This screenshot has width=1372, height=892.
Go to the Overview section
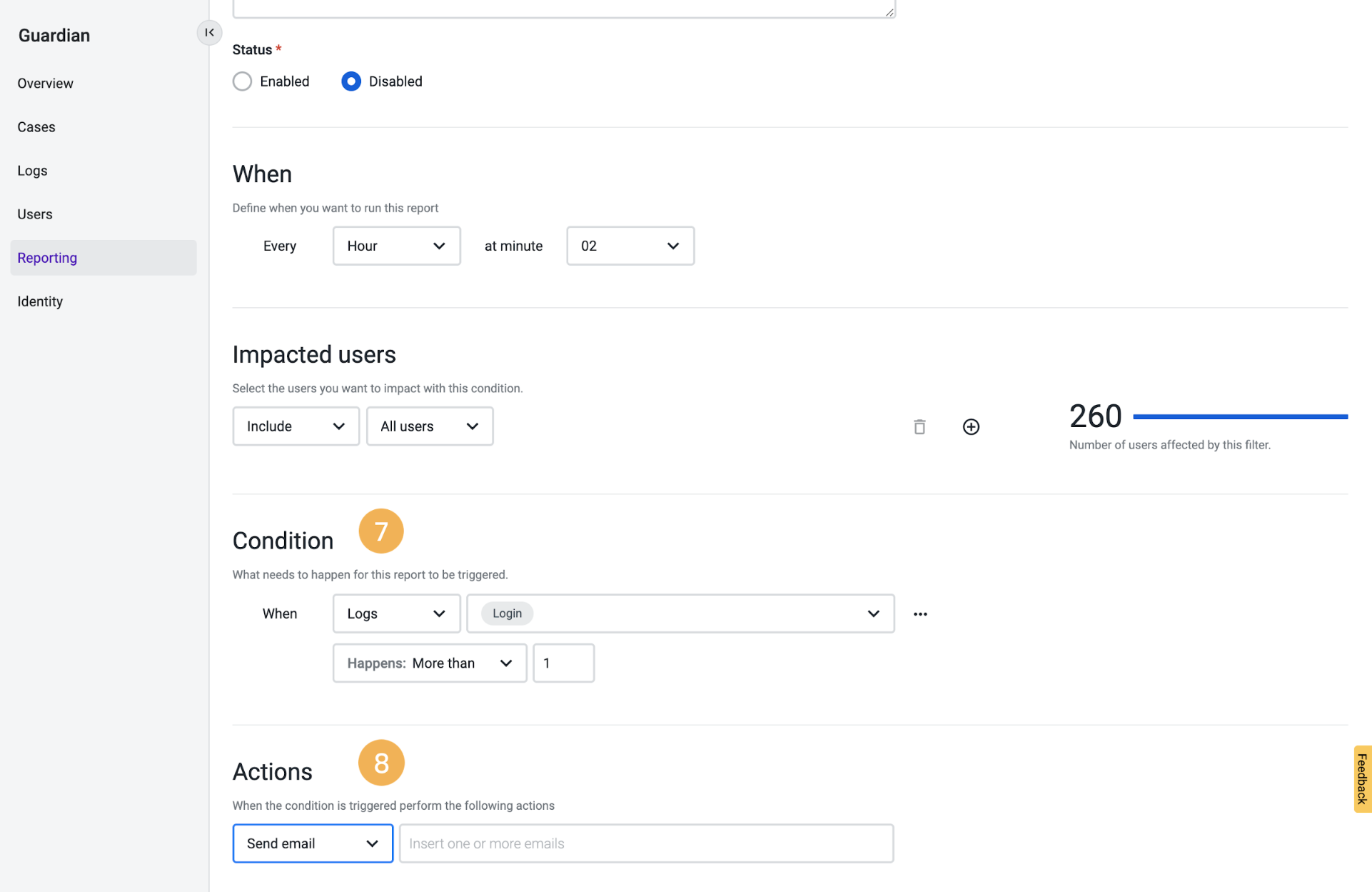(45, 83)
